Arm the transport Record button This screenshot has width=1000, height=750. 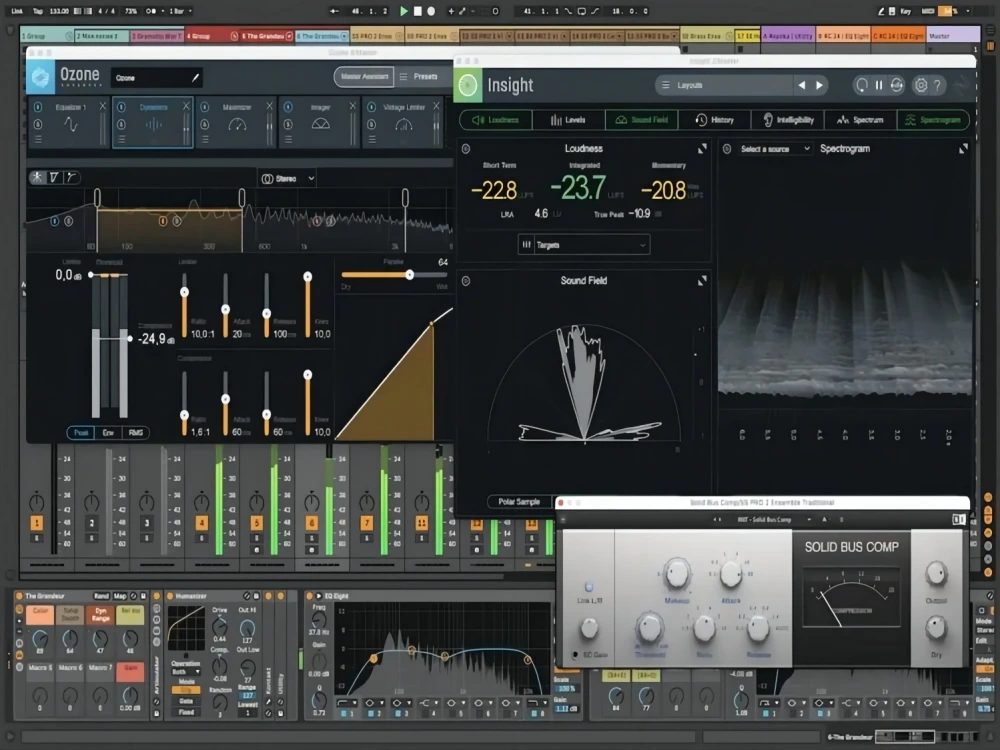coord(431,11)
